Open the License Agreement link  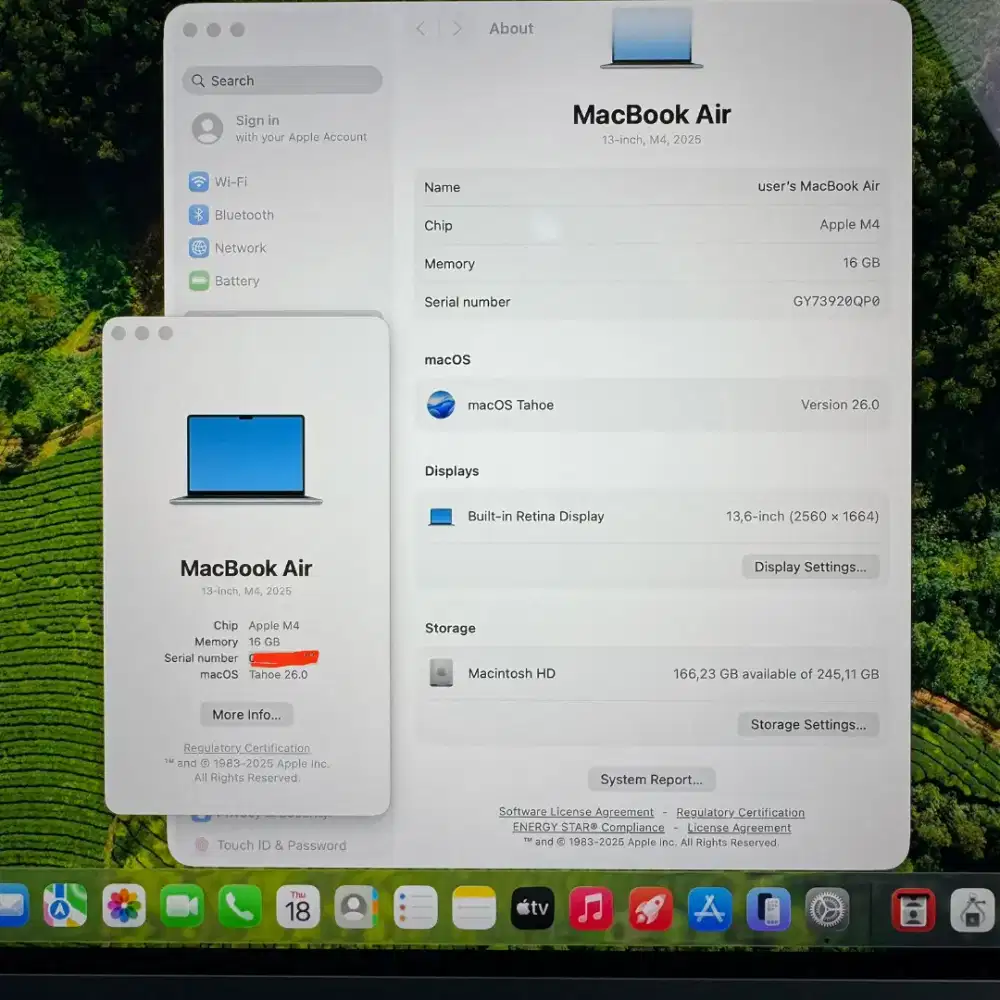point(739,828)
